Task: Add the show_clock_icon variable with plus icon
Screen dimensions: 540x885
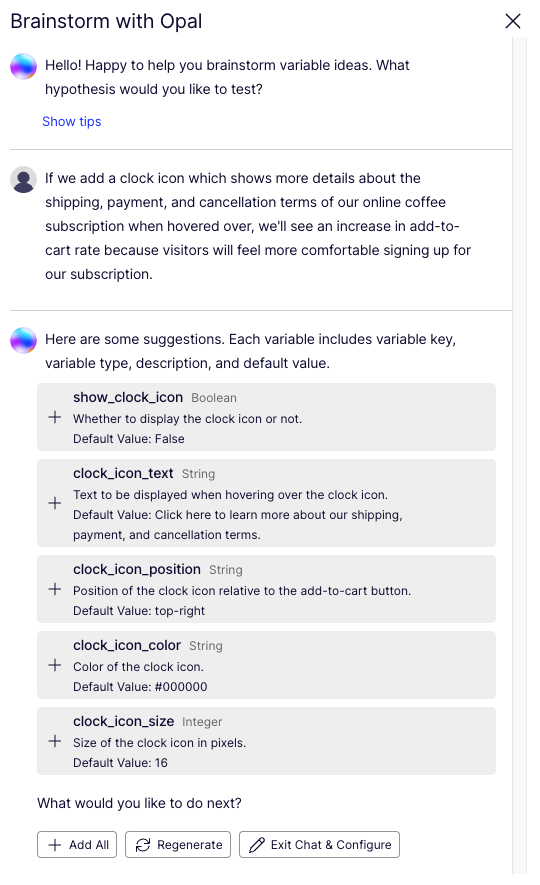Action: click(55, 418)
